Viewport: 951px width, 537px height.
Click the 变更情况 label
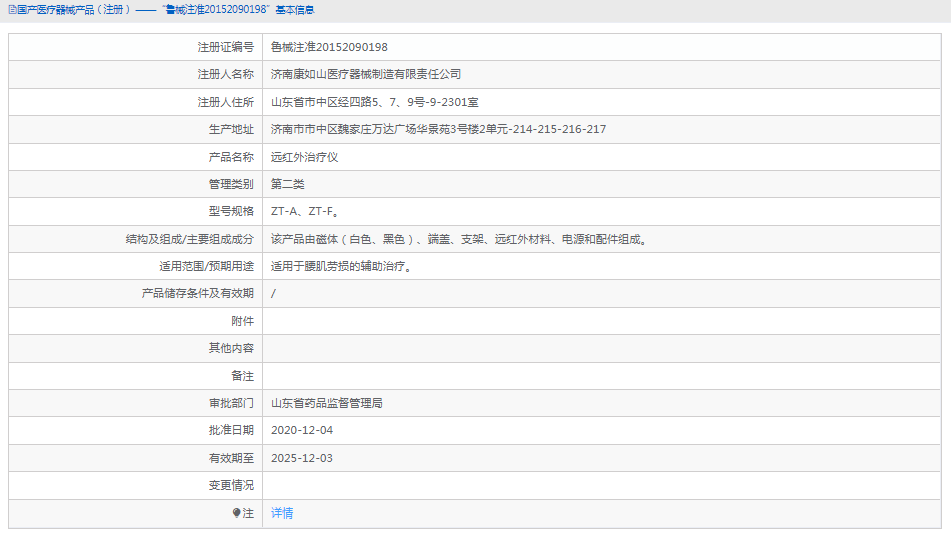pyautogui.click(x=231, y=485)
